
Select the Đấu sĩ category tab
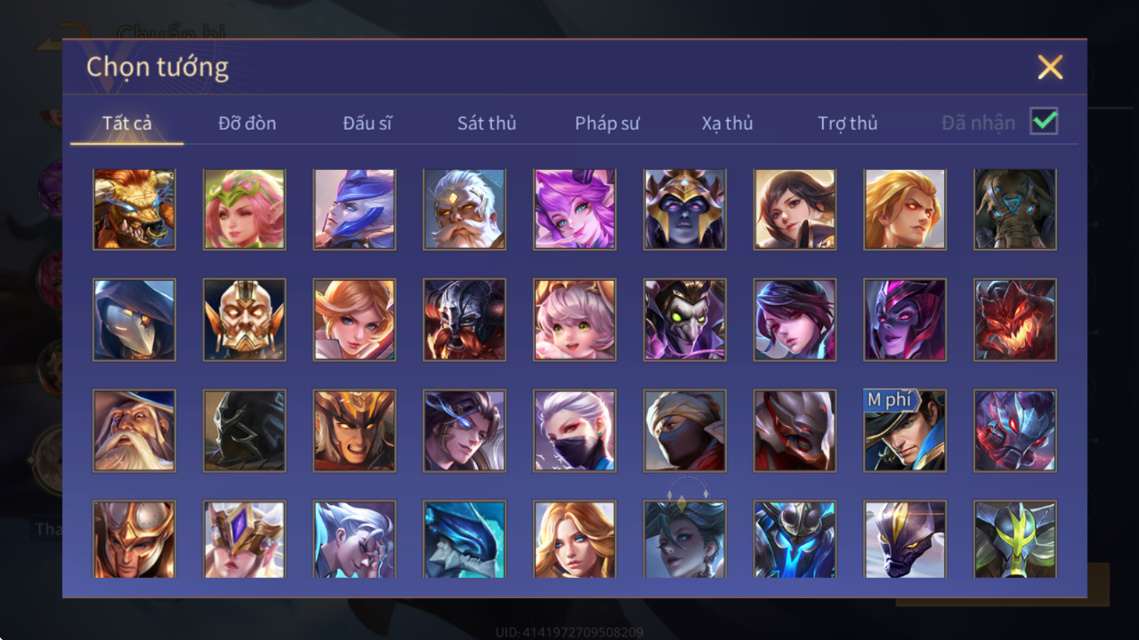point(367,123)
